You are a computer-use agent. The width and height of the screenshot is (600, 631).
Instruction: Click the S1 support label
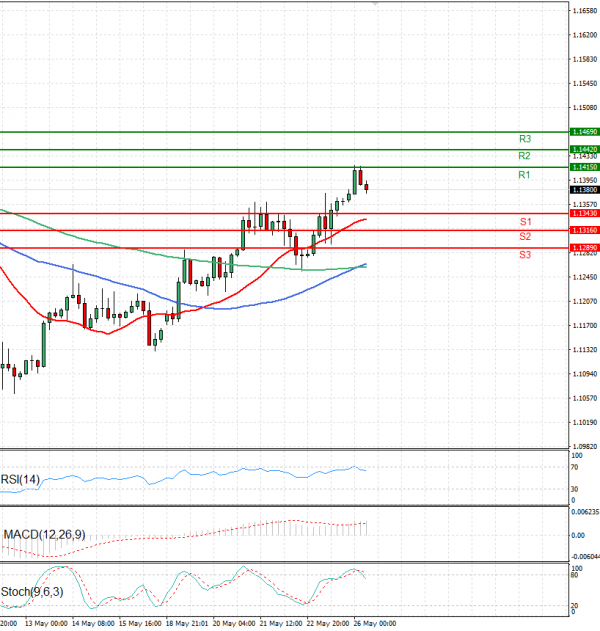click(x=526, y=222)
